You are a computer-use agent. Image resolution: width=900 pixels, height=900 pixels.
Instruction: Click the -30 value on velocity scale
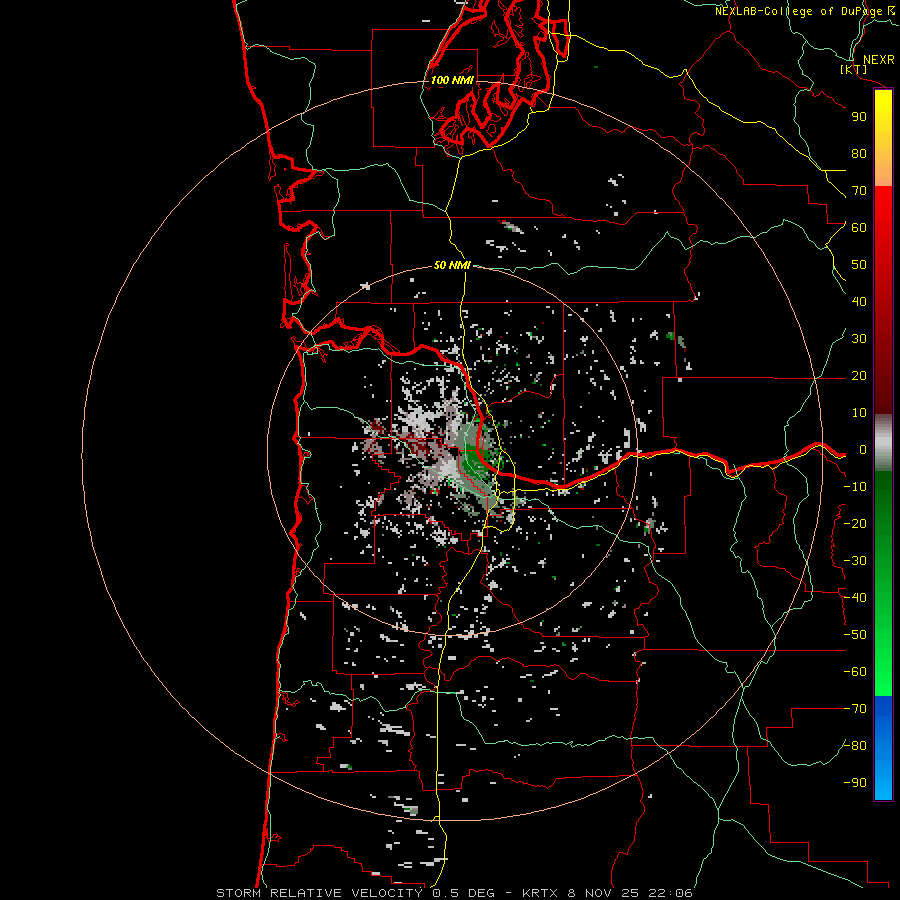(x=855, y=561)
